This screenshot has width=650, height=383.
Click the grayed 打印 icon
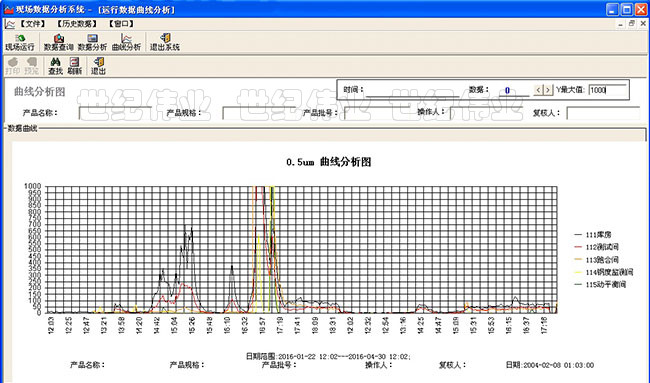tap(12, 66)
